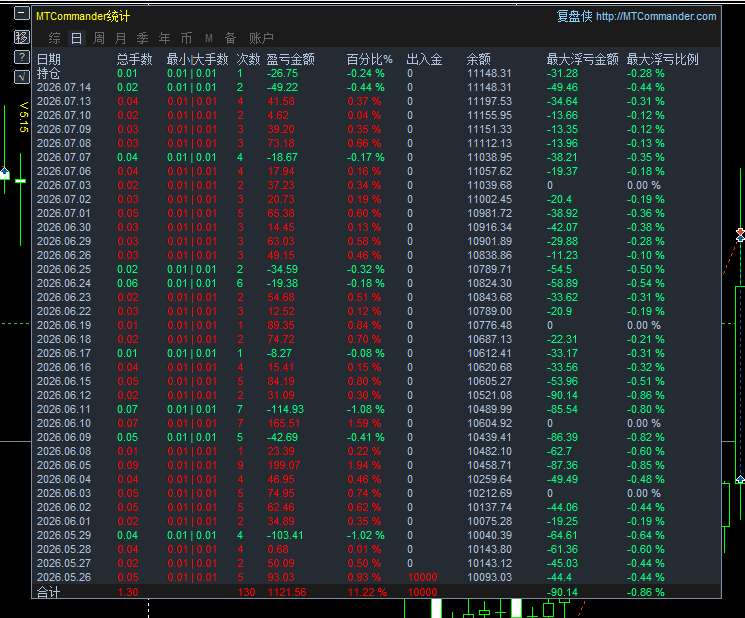Click the checkmark icon in left sidebar
The width and height of the screenshot is (745, 618).
(22, 76)
